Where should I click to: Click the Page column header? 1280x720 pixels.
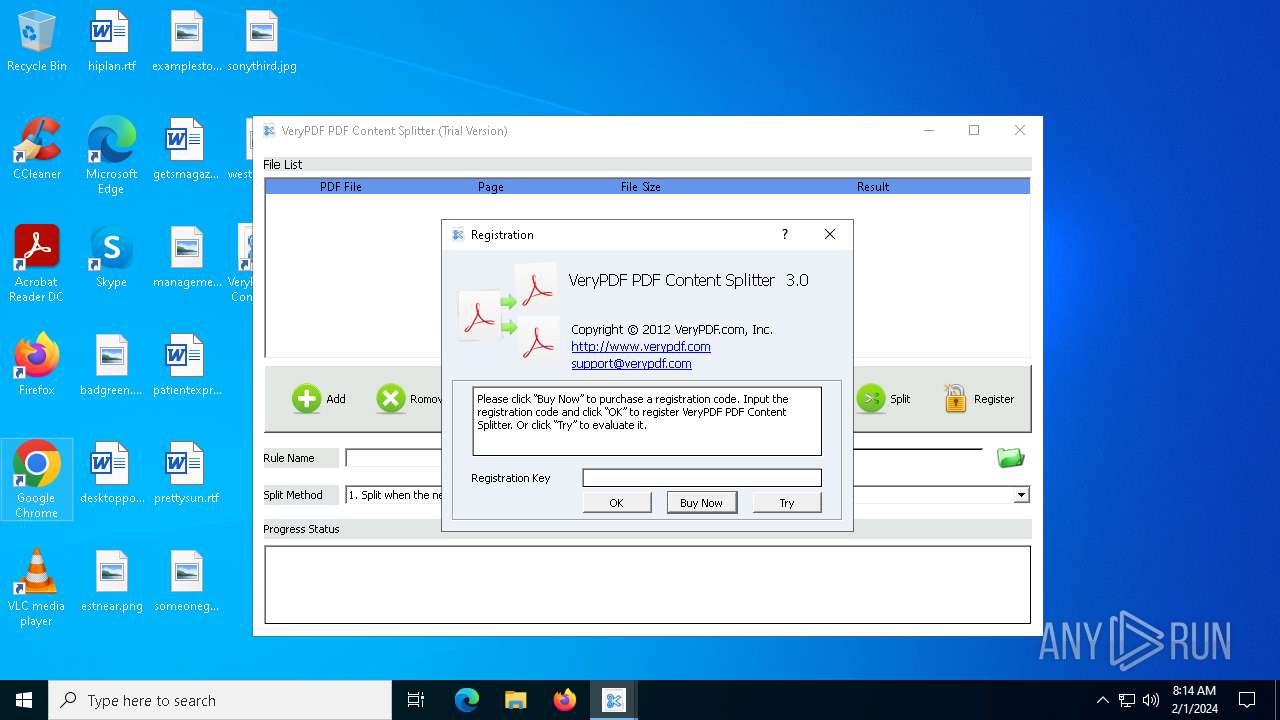tap(491, 187)
